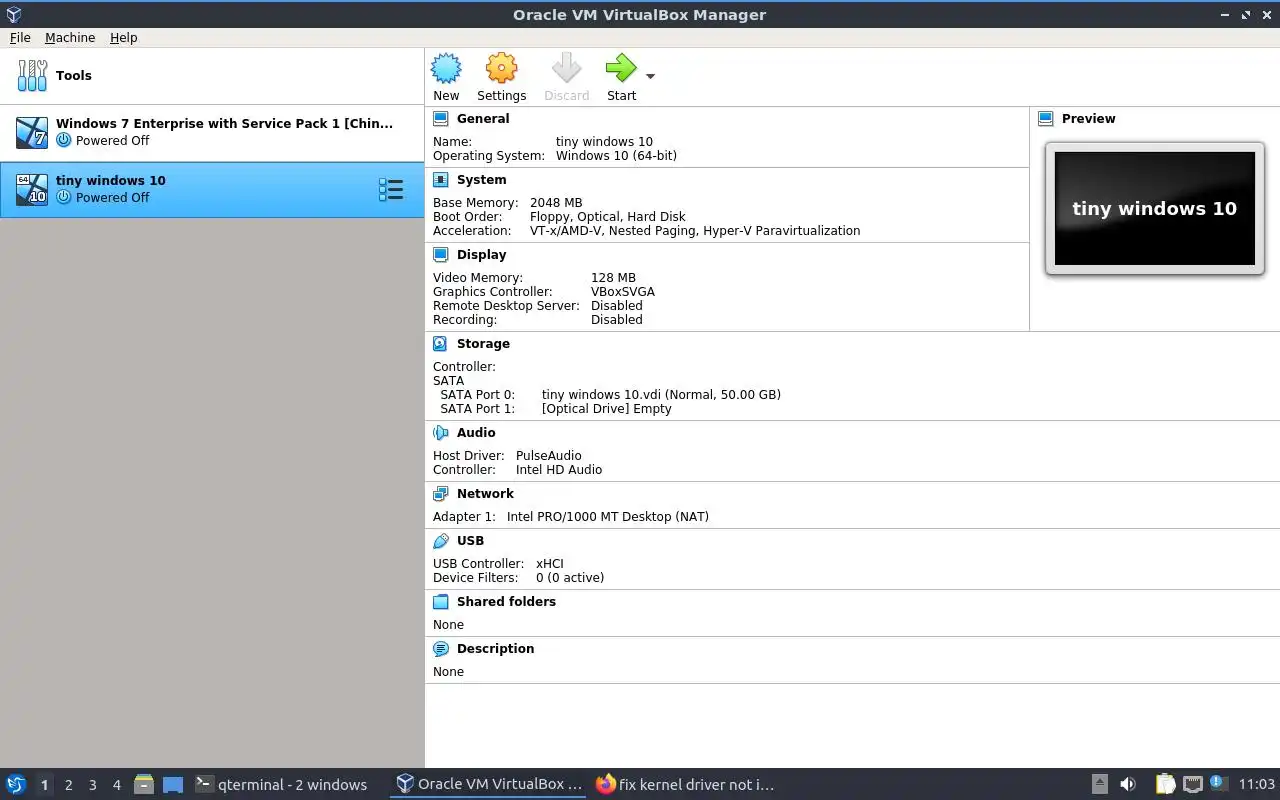Image resolution: width=1280 pixels, height=800 pixels.
Task: Click the Storage section disk icon
Action: [441, 344]
